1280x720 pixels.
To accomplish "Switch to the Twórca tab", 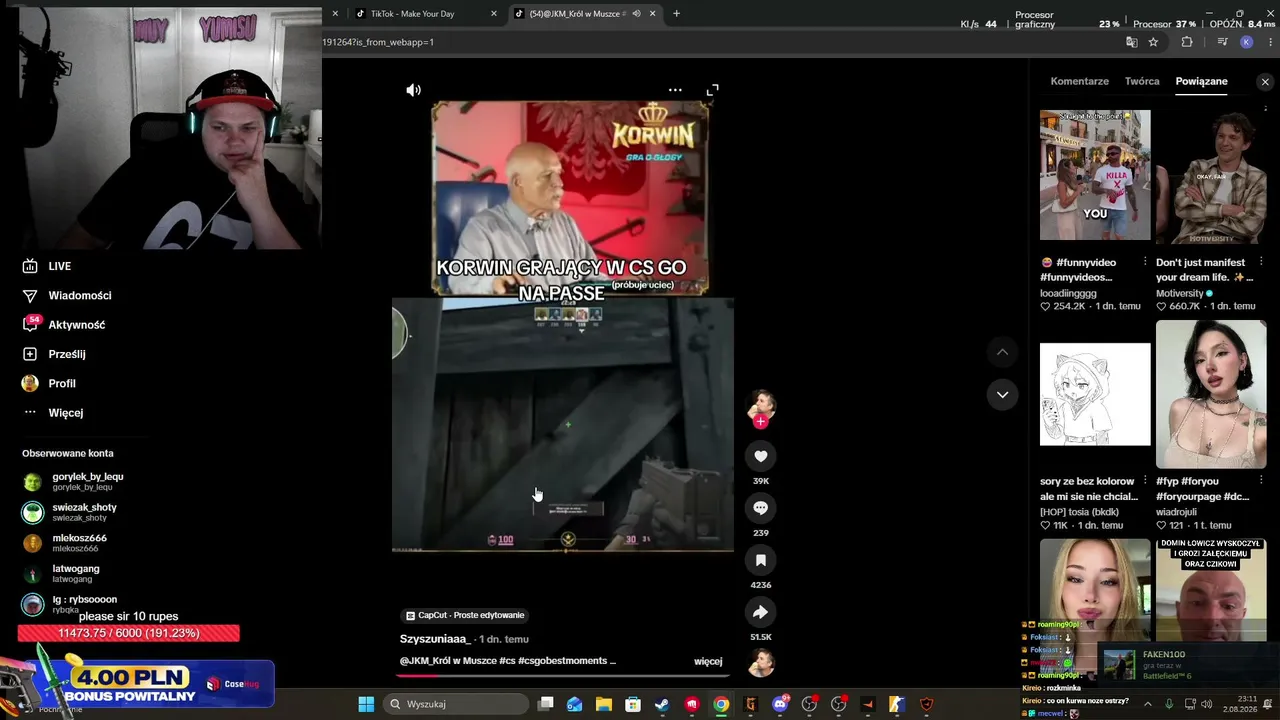I will [x=1142, y=81].
